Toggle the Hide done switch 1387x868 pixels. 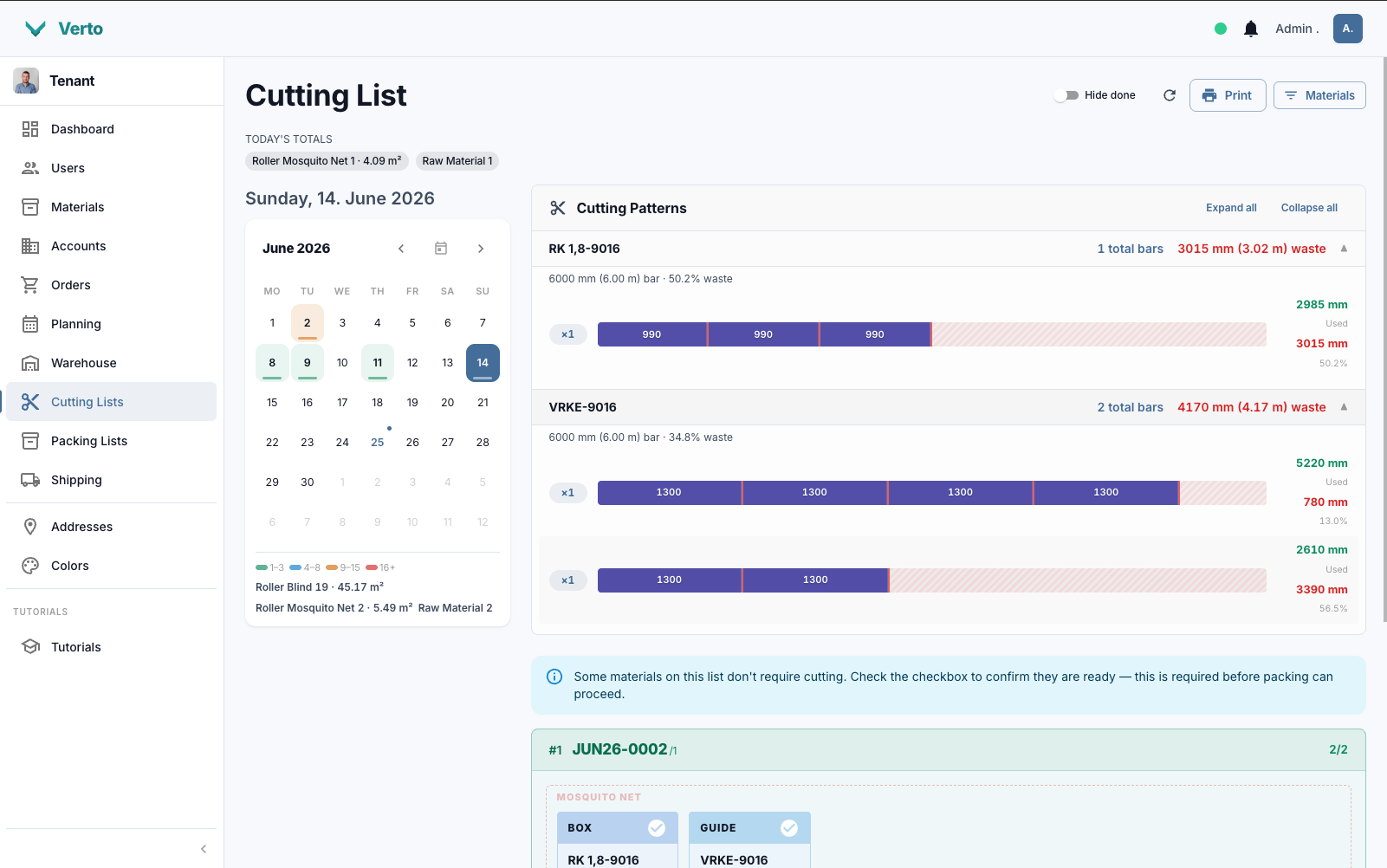pyautogui.click(x=1066, y=95)
